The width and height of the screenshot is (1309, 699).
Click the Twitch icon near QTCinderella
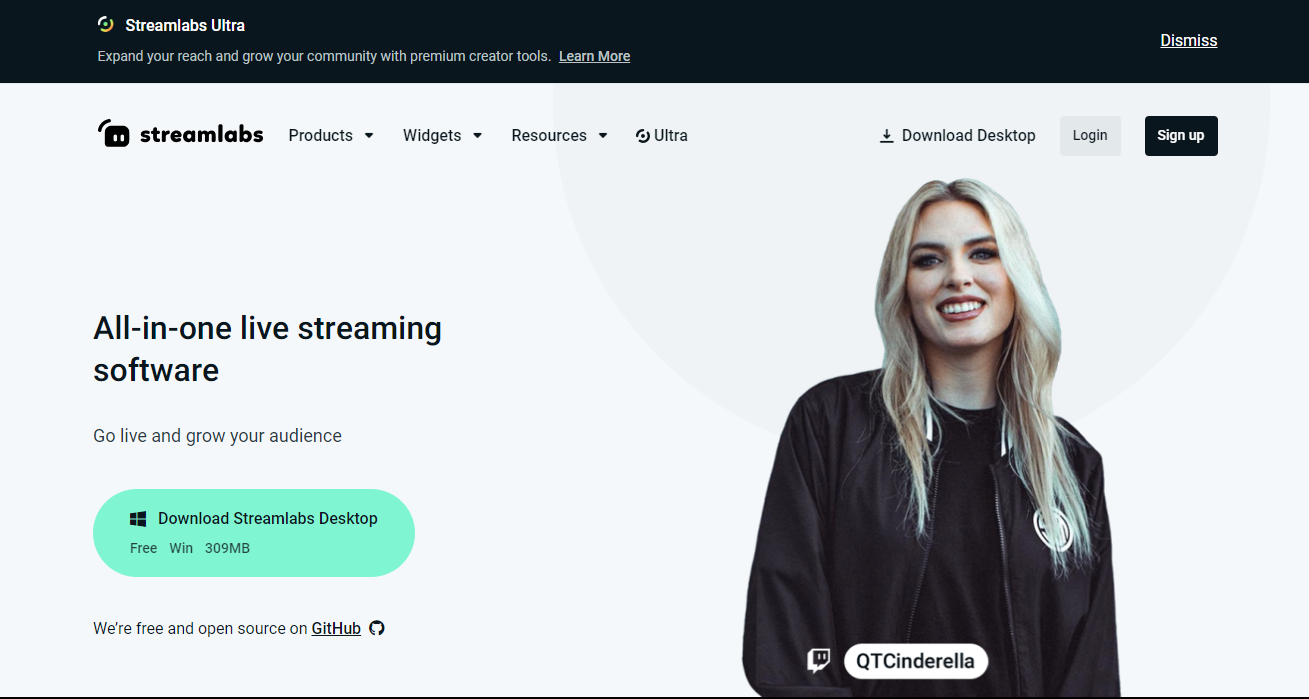coord(819,660)
